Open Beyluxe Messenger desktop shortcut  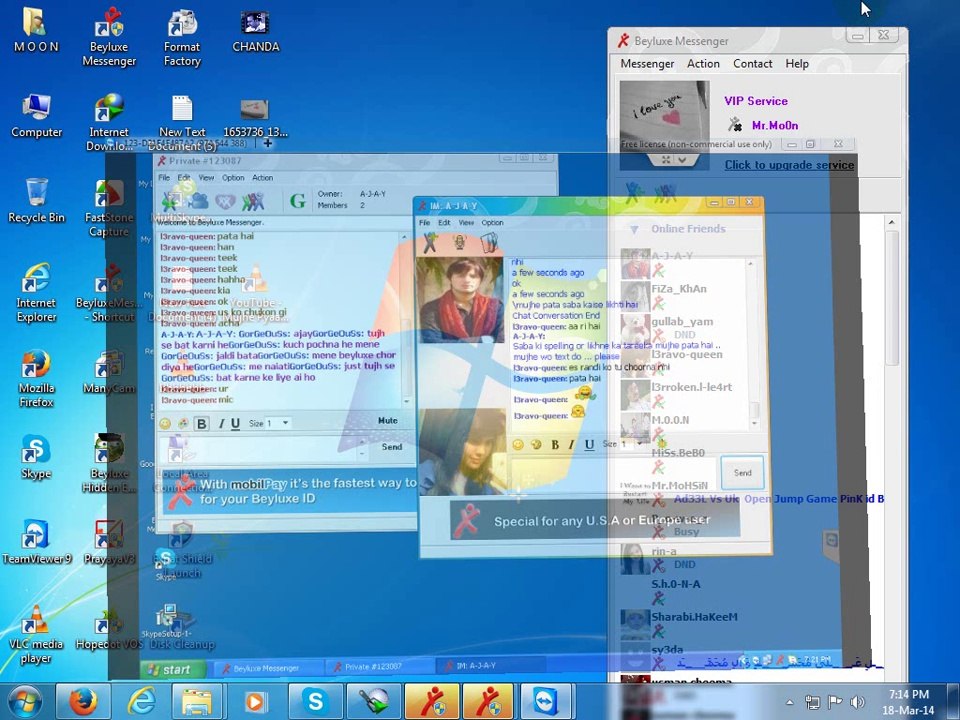click(109, 37)
